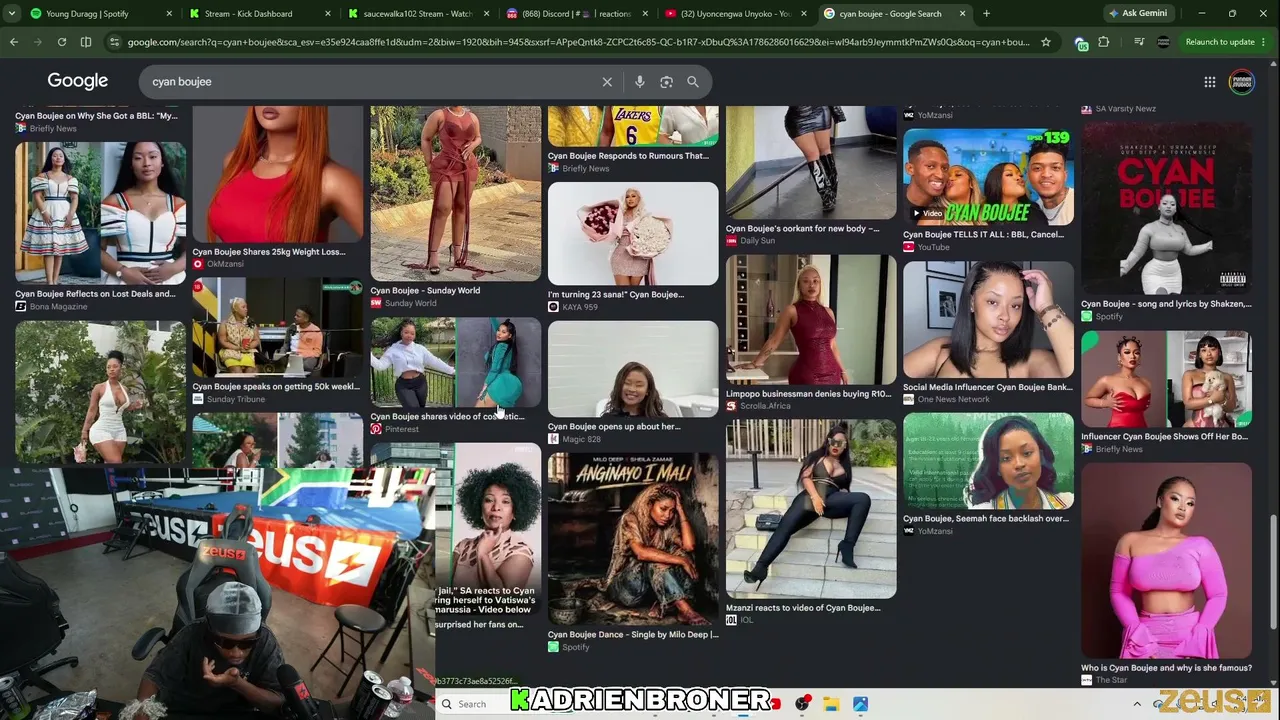This screenshot has width=1280, height=720.
Task: Click the Google logo
Action: 78,81
